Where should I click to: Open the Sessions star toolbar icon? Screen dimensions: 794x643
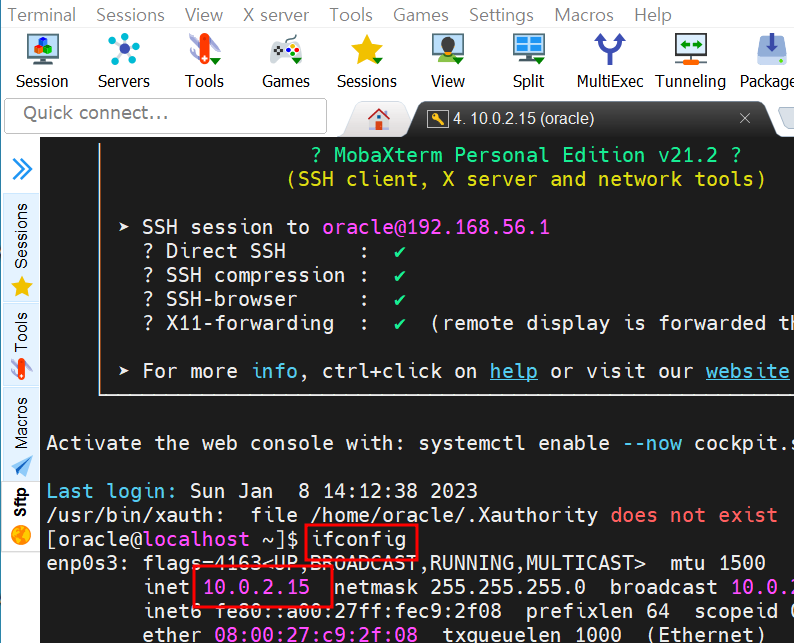pyautogui.click(x=367, y=61)
